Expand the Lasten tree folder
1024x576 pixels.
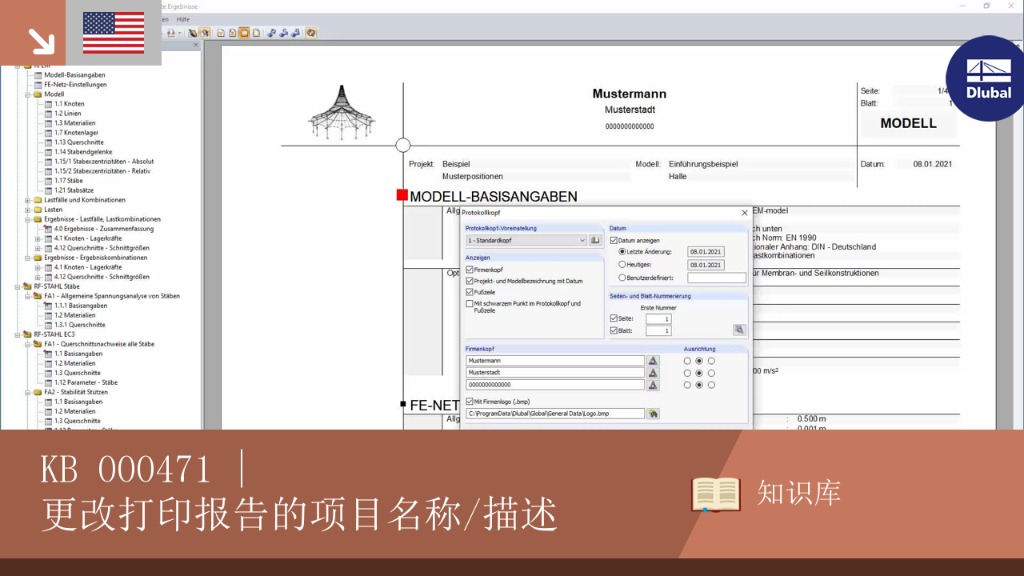click(x=28, y=210)
